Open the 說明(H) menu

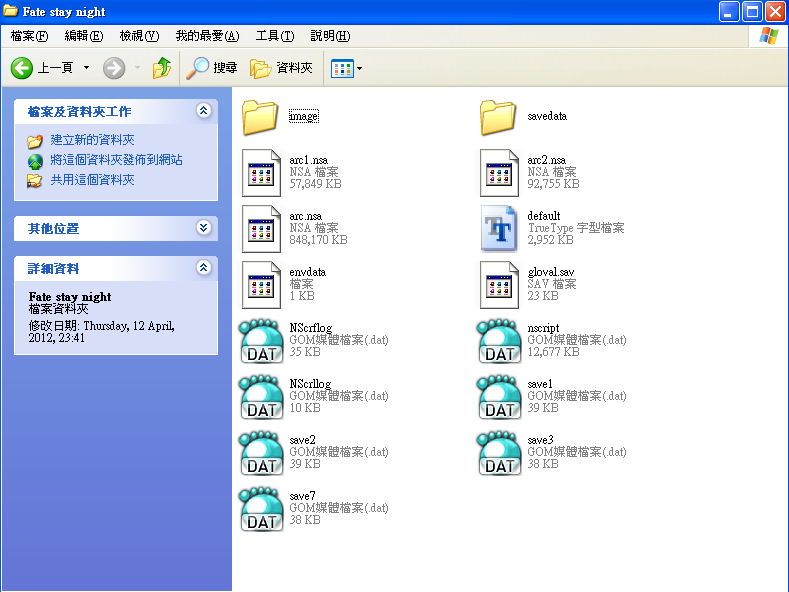330,36
